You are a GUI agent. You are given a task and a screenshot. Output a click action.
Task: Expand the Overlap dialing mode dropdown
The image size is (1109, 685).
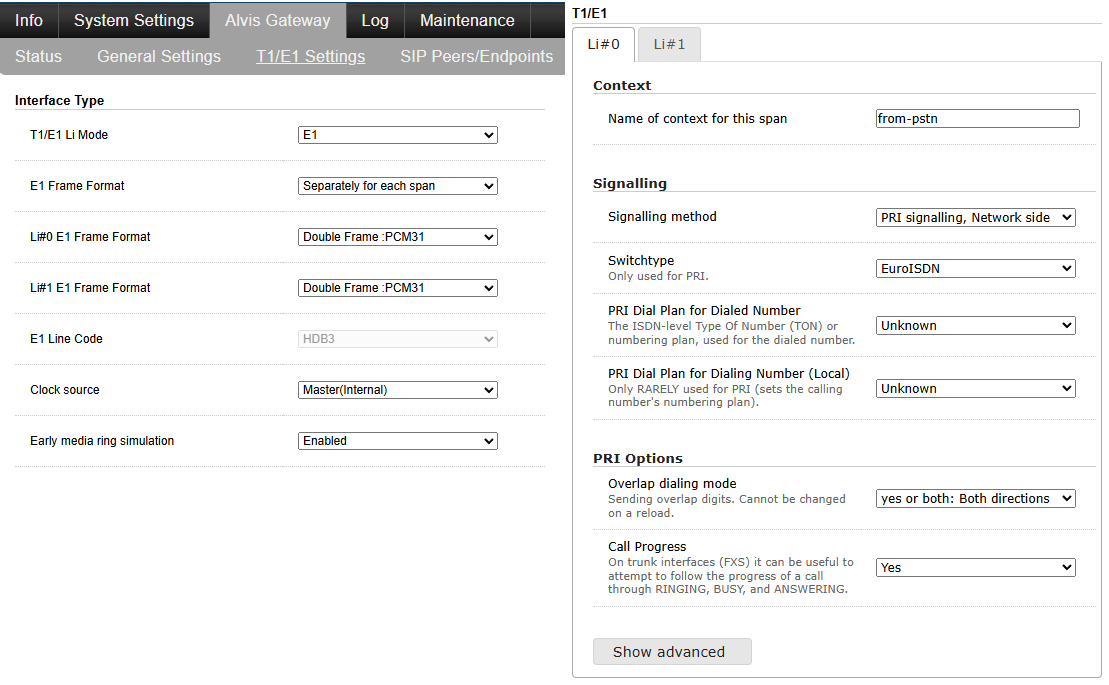coord(975,498)
